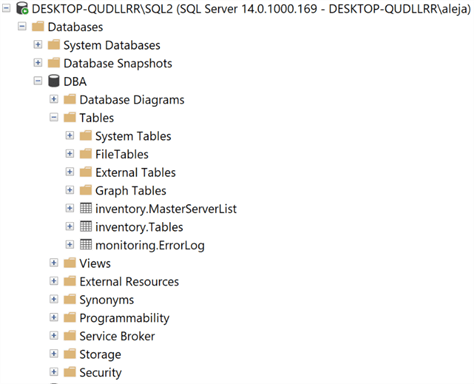The width and height of the screenshot is (474, 384).
Task: Select the inventory.Tables table name
Action: click(139, 227)
